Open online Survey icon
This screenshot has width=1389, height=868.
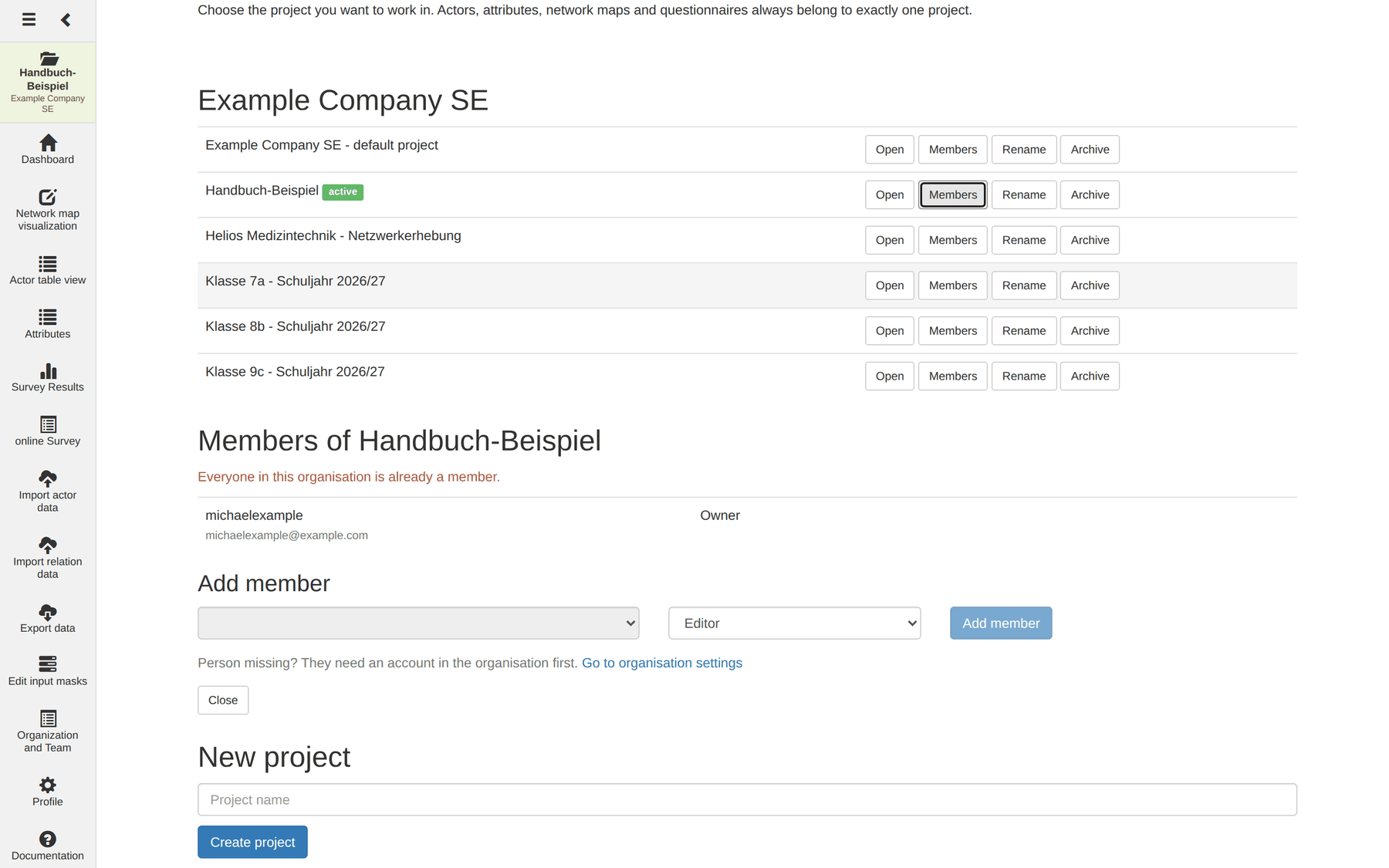pos(48,424)
